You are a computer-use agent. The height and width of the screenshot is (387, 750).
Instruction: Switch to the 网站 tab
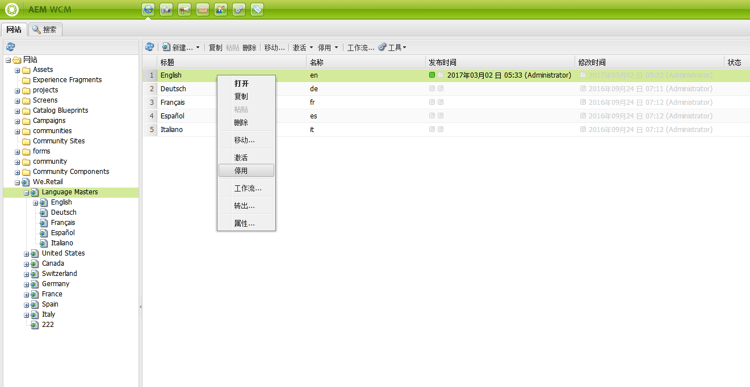tap(14, 30)
